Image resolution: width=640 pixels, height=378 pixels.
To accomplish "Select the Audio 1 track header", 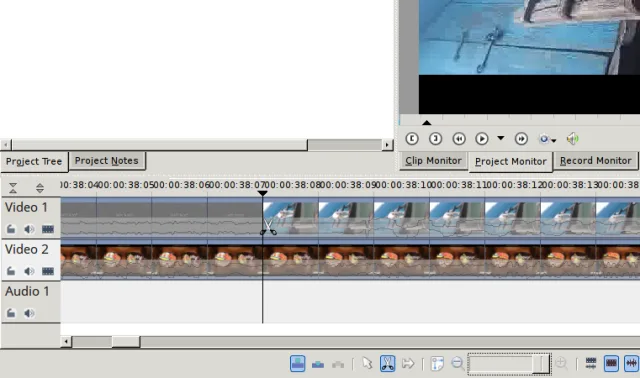I will (x=31, y=302).
